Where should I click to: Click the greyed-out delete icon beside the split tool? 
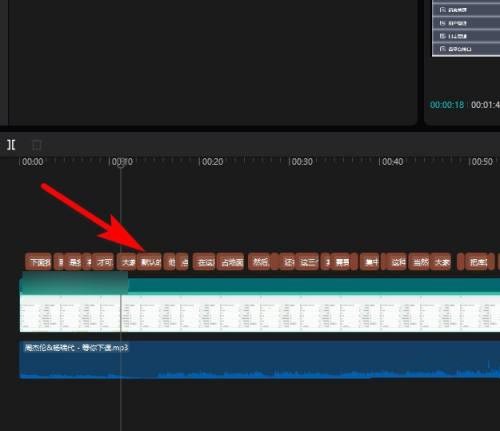(37, 145)
